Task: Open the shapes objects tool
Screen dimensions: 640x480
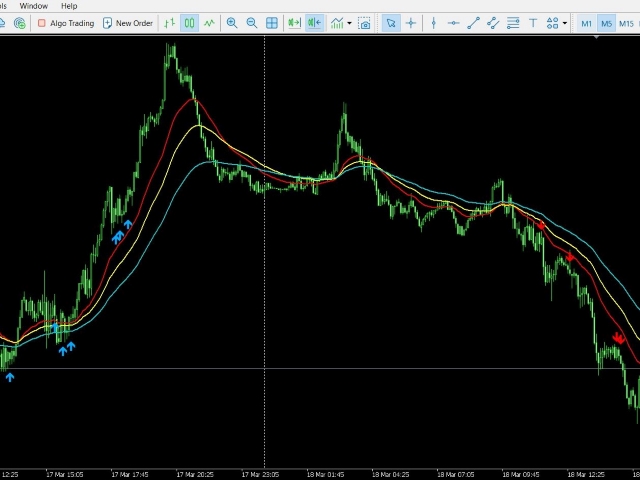Action: pyautogui.click(x=552, y=23)
